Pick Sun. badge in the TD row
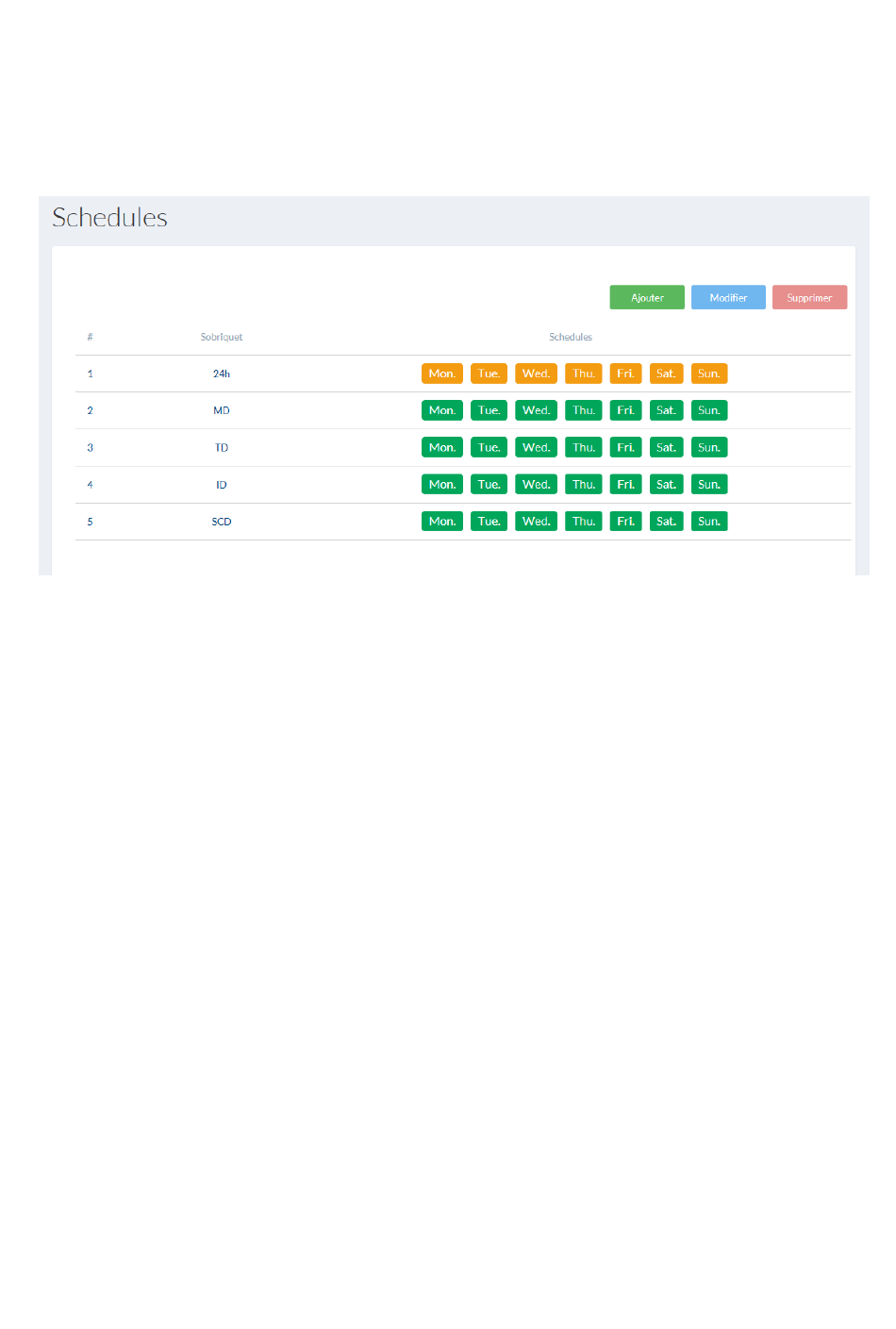Image resolution: width=896 pixels, height=1329 pixels. click(x=709, y=447)
